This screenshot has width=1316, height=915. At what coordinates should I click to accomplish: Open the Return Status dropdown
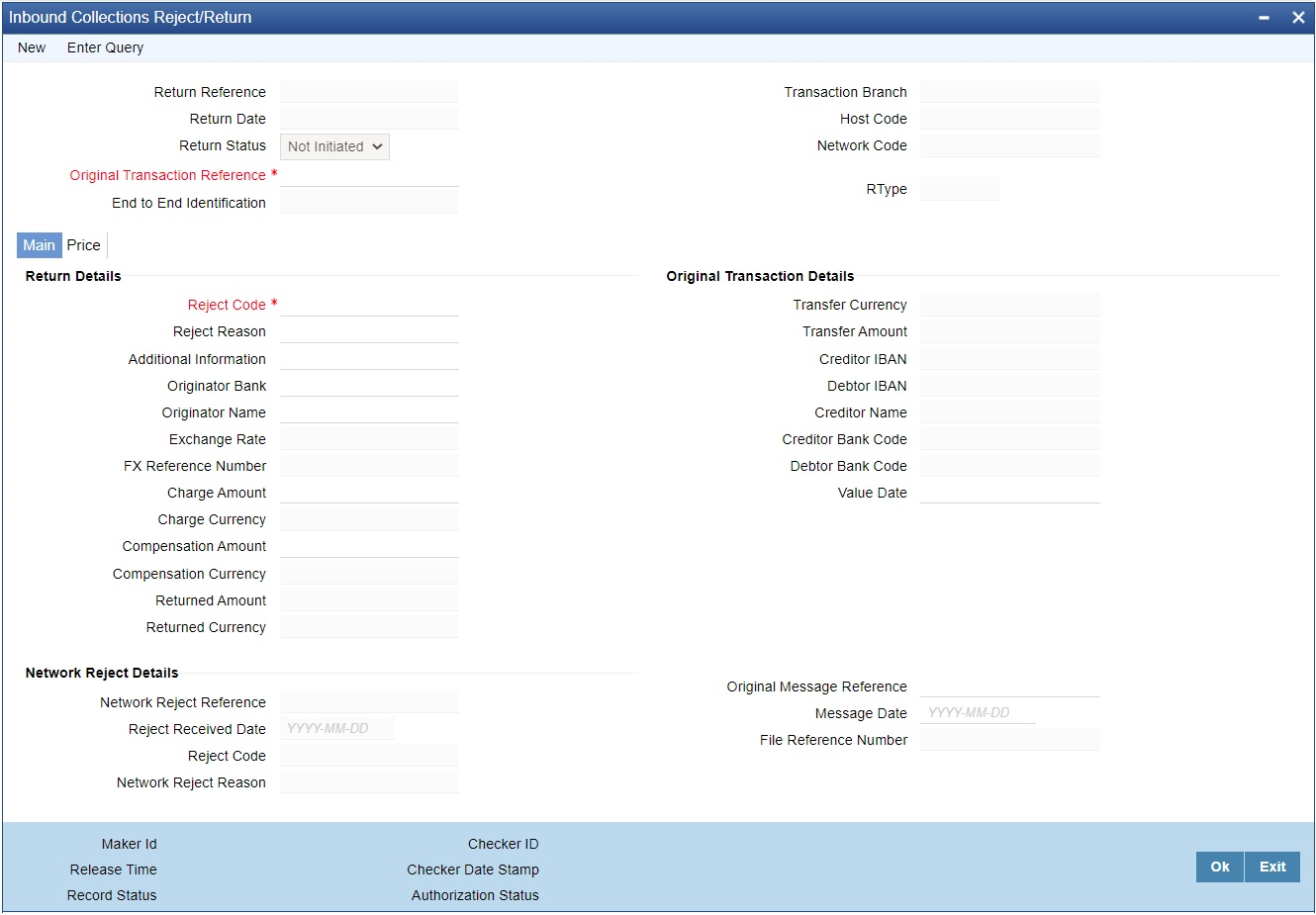click(334, 146)
